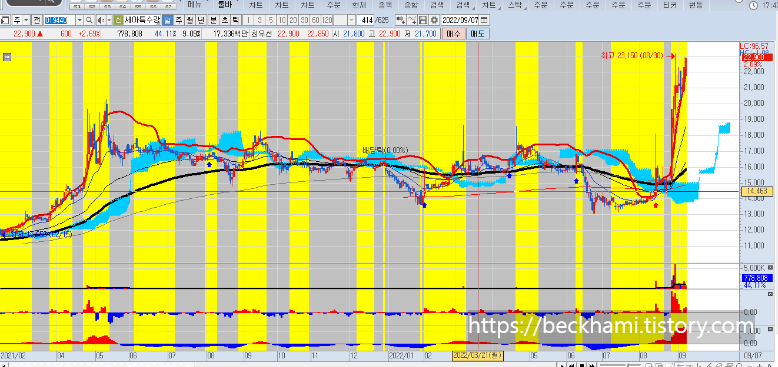Select 분 (minute) chart period
Viewport: 778px width, 367px height.
point(213,20)
